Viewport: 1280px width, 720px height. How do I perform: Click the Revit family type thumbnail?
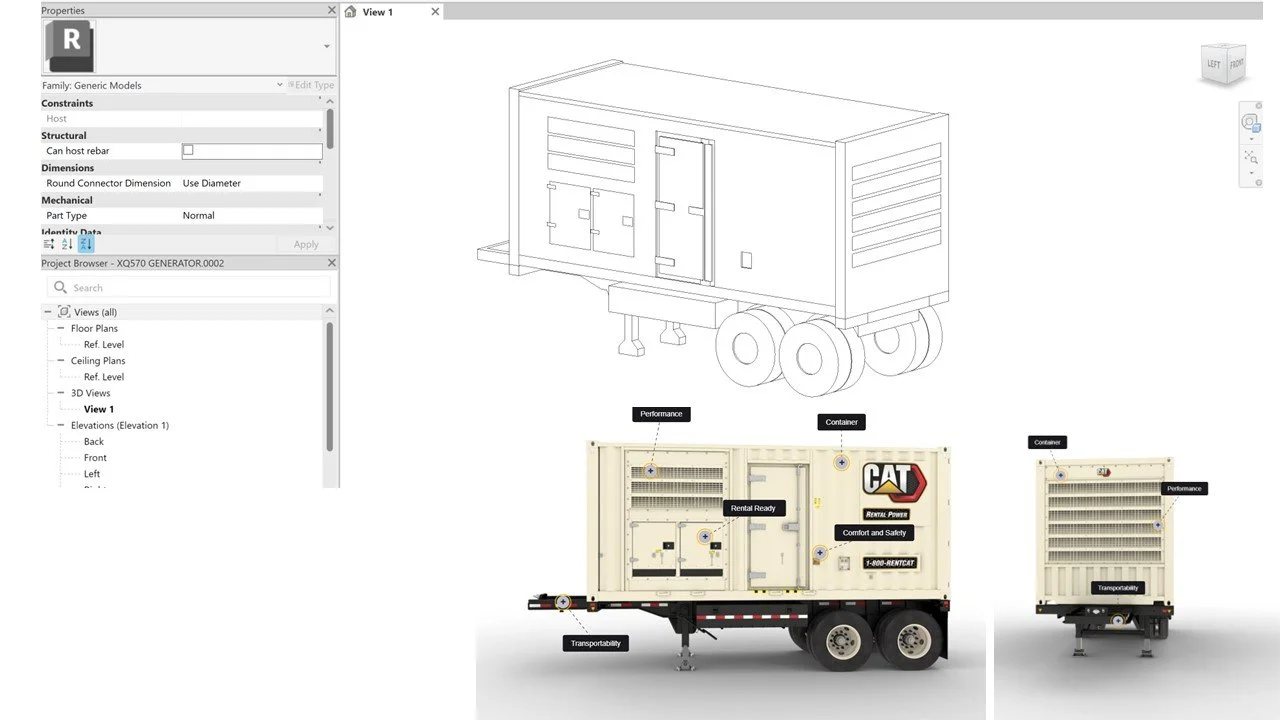click(71, 46)
